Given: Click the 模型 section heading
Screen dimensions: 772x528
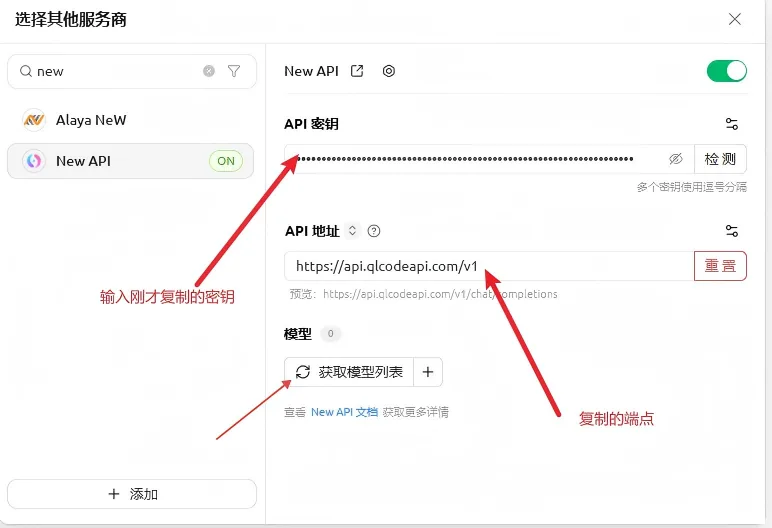Looking at the screenshot, I should click(x=298, y=334).
